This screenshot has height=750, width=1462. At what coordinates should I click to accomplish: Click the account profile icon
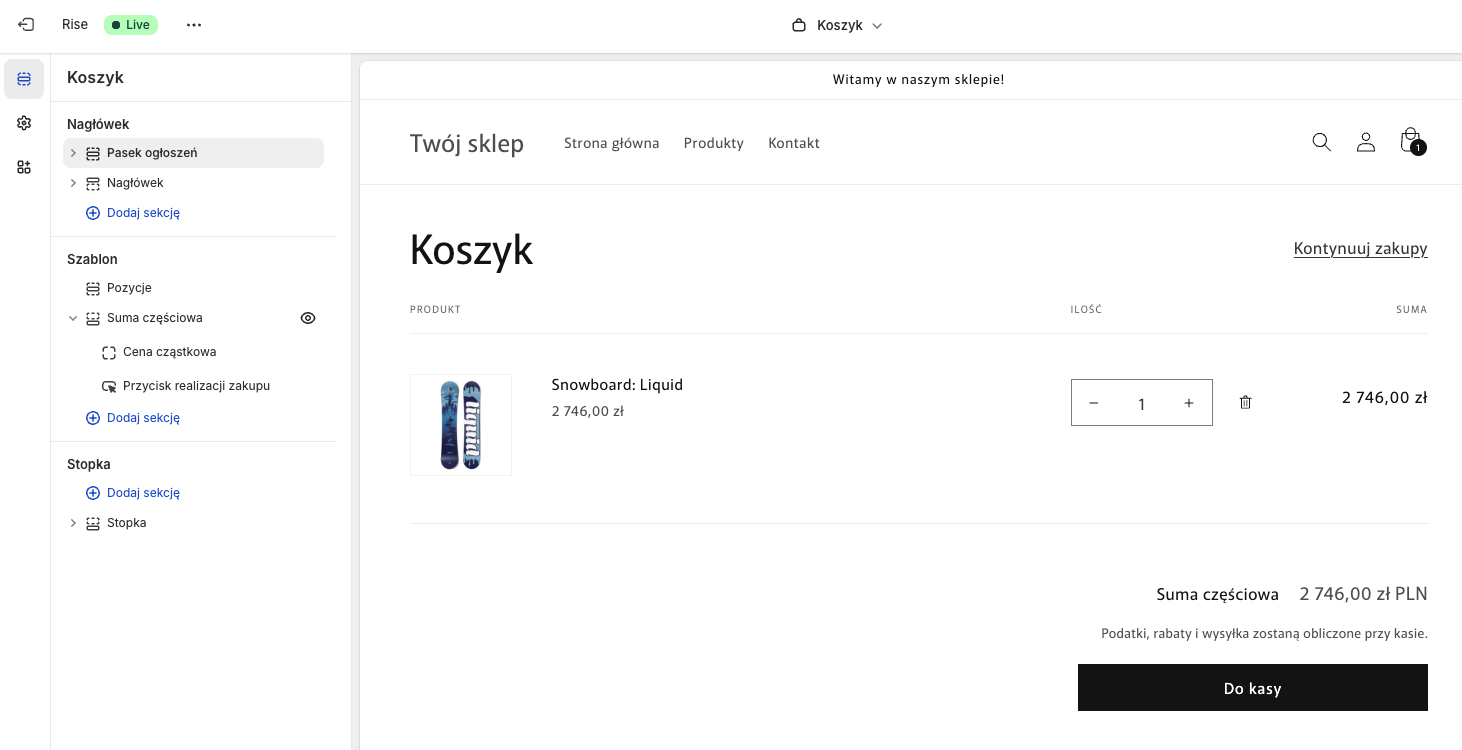pos(1365,142)
